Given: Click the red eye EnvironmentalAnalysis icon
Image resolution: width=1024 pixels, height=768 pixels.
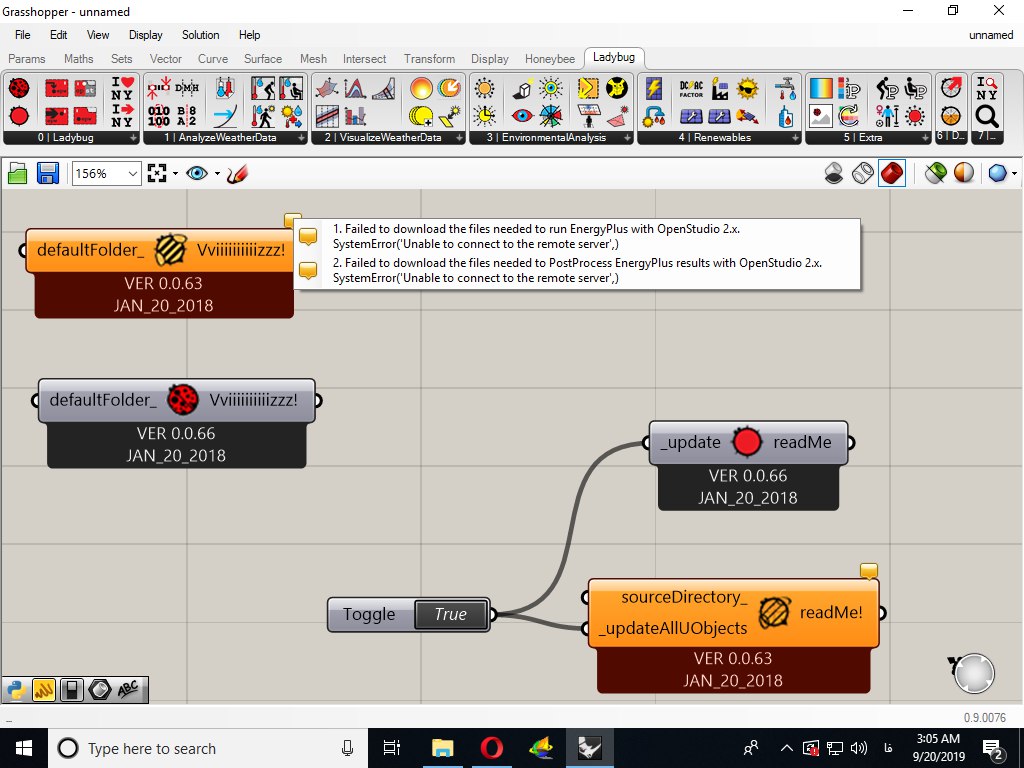Looking at the screenshot, I should [522, 116].
